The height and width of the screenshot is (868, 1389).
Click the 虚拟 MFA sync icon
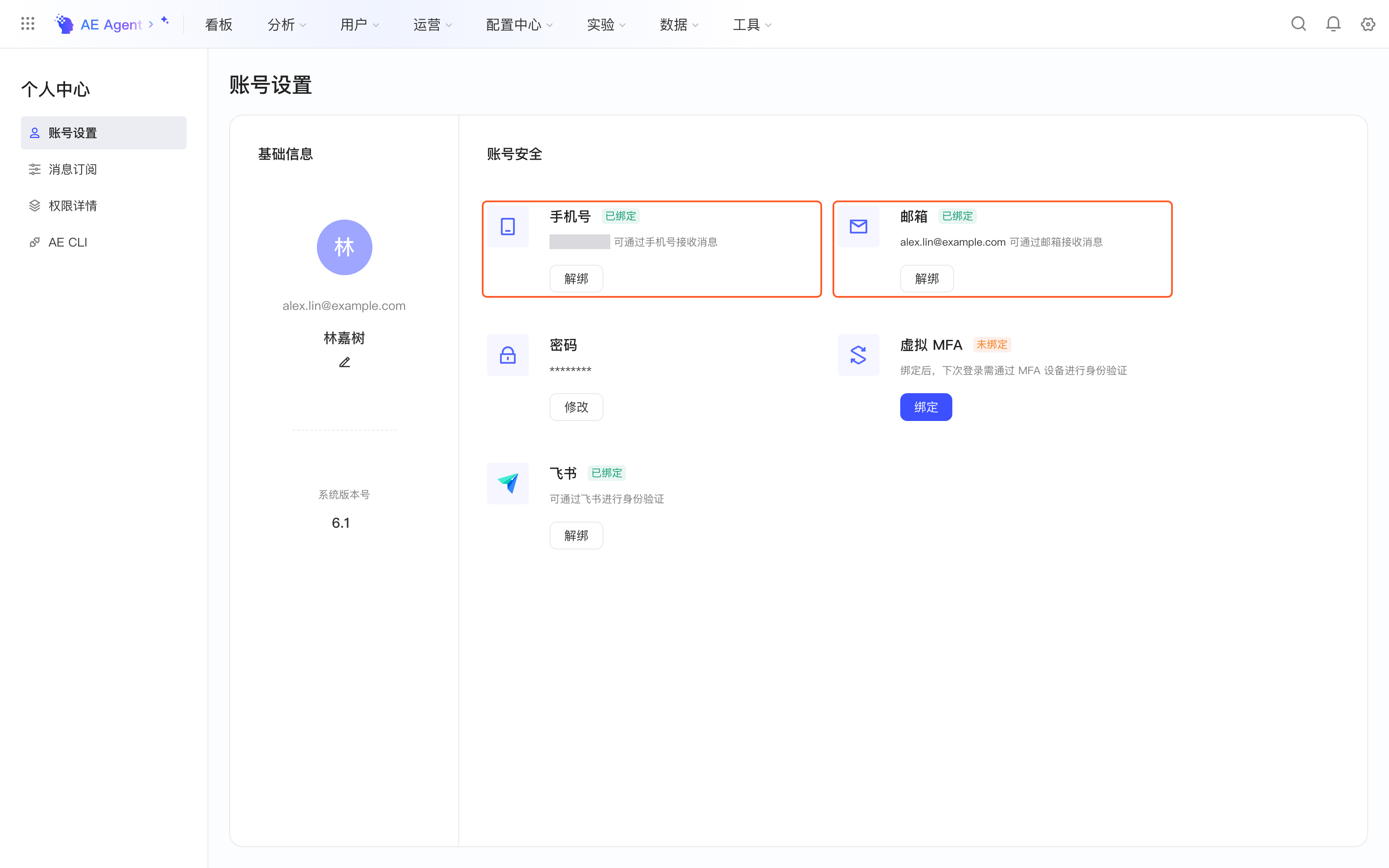pyautogui.click(x=858, y=355)
